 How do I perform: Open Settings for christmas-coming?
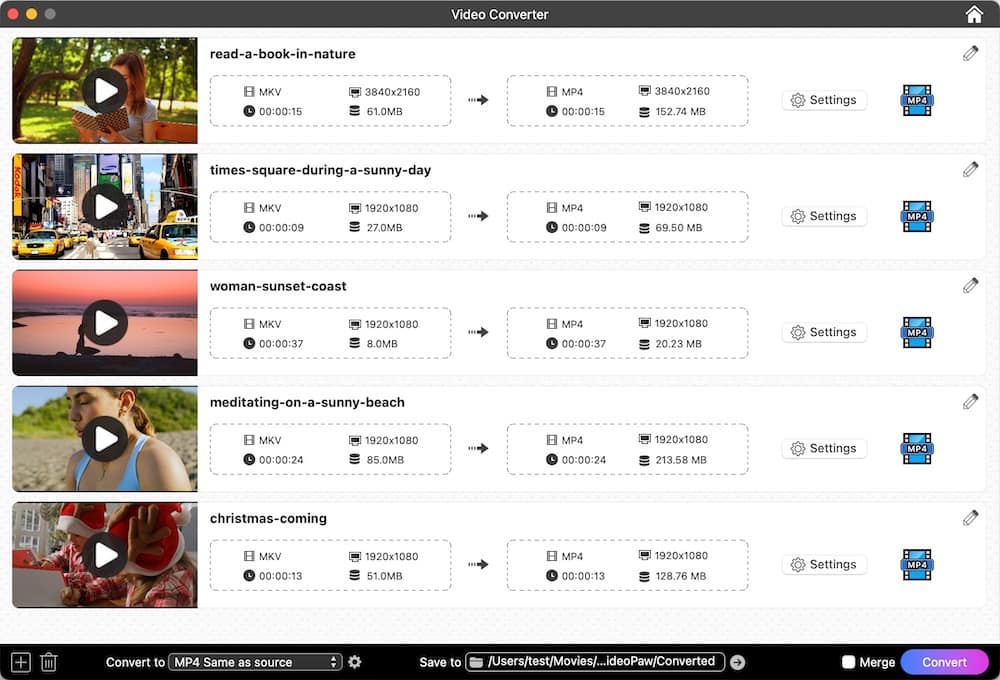click(824, 564)
